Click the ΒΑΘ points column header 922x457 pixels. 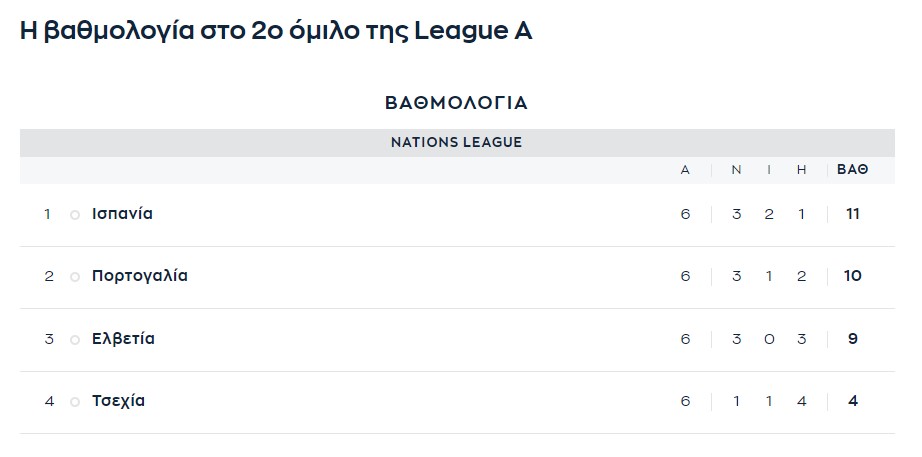pyautogui.click(x=853, y=170)
